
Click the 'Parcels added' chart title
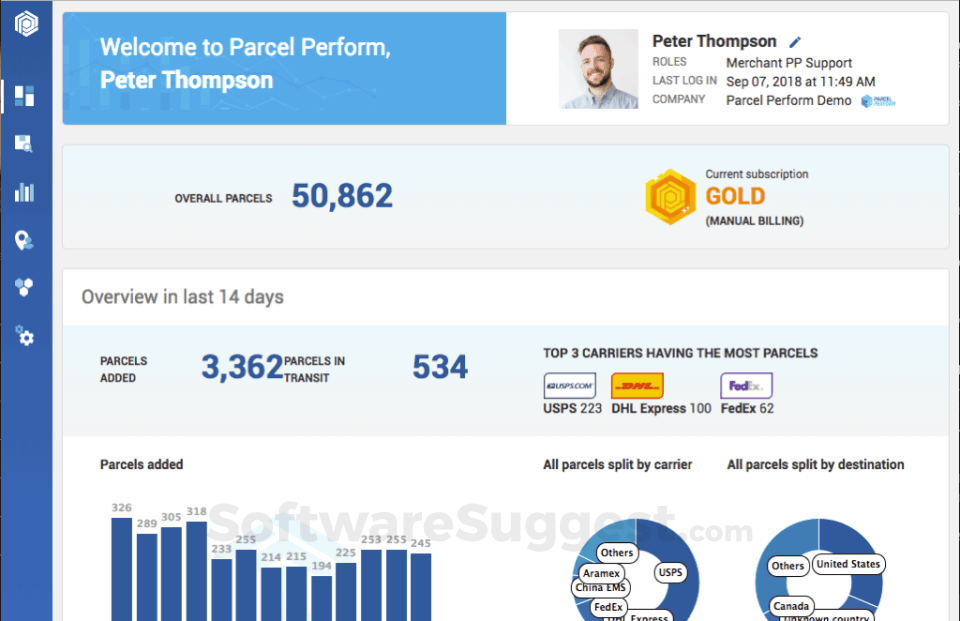141,465
